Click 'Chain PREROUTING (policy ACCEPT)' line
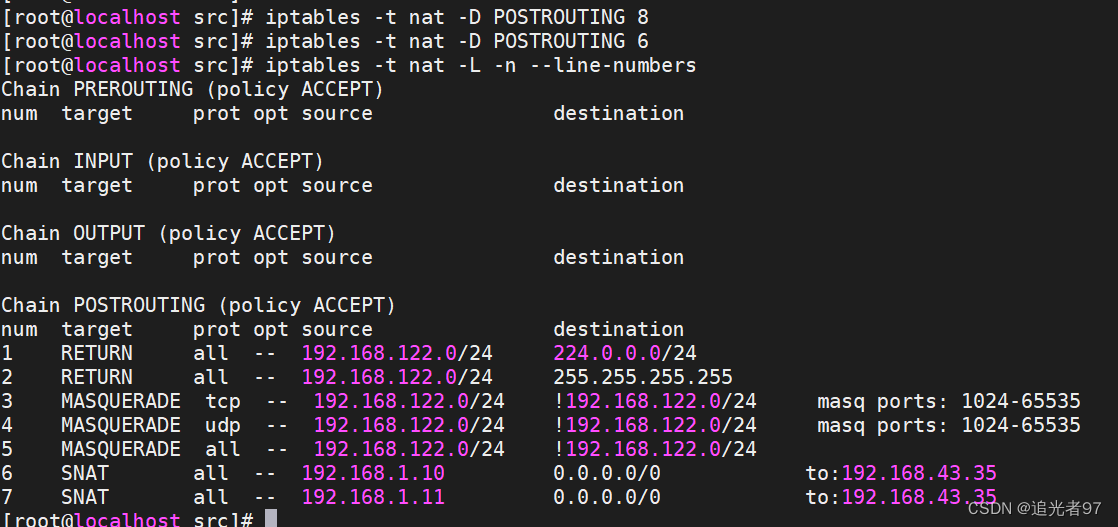 (193, 90)
